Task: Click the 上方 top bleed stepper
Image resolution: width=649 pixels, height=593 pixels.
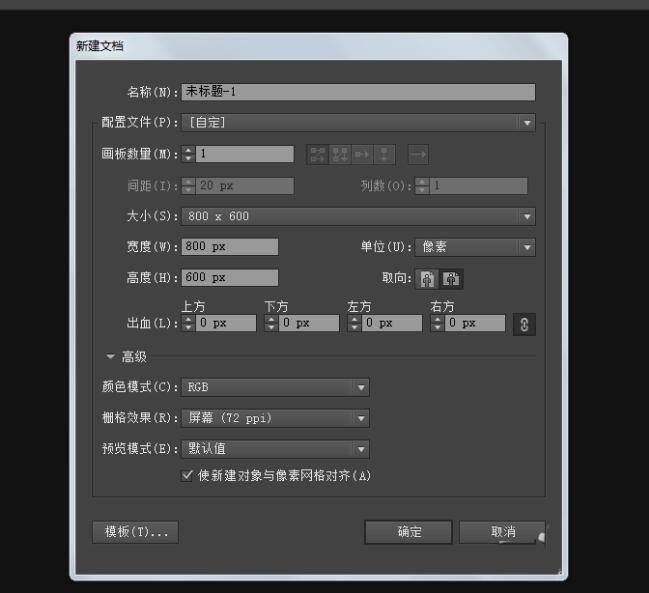Action: 188,323
